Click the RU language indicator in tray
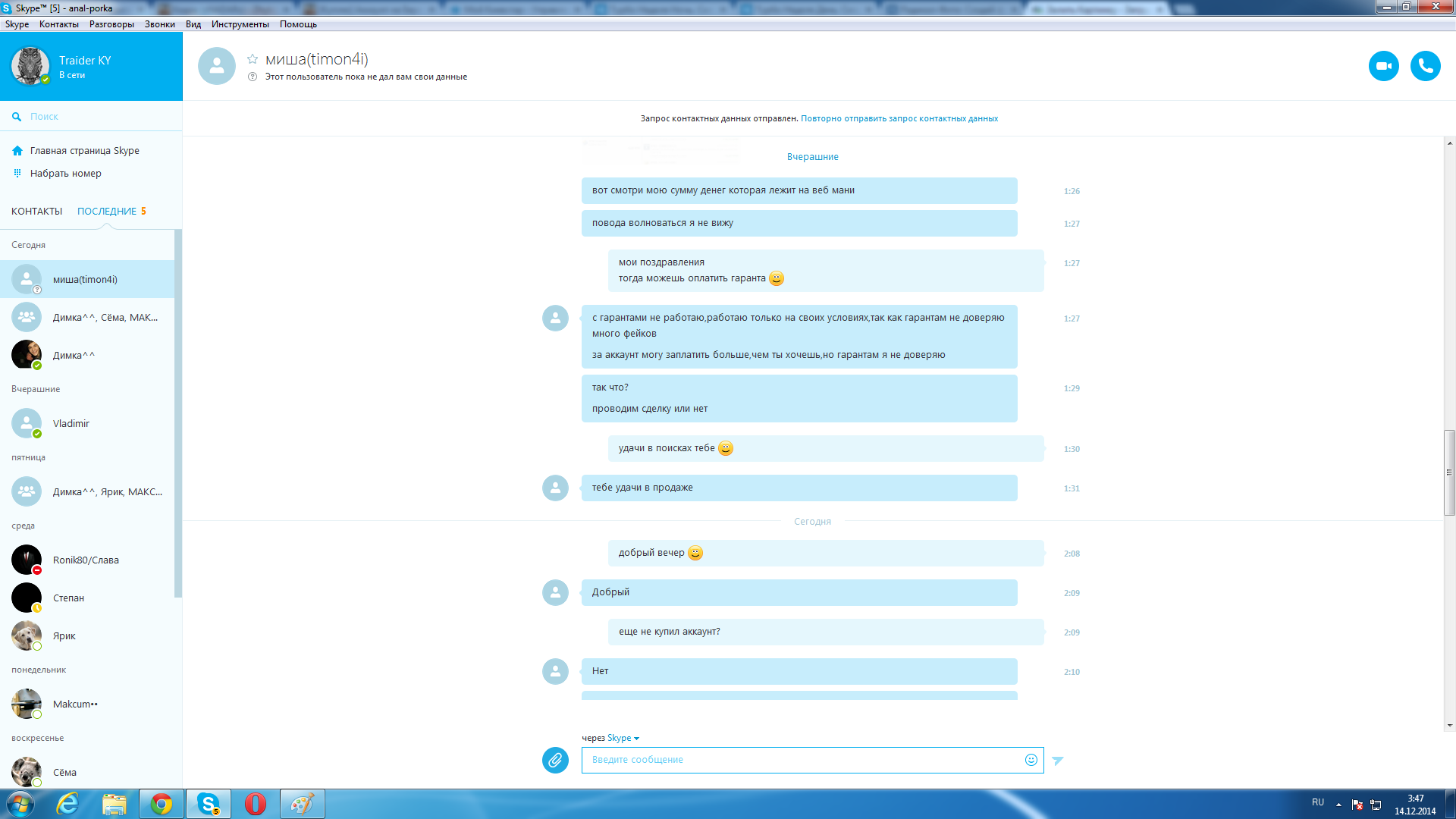Screen dimensions: 1456x819 [1318, 802]
